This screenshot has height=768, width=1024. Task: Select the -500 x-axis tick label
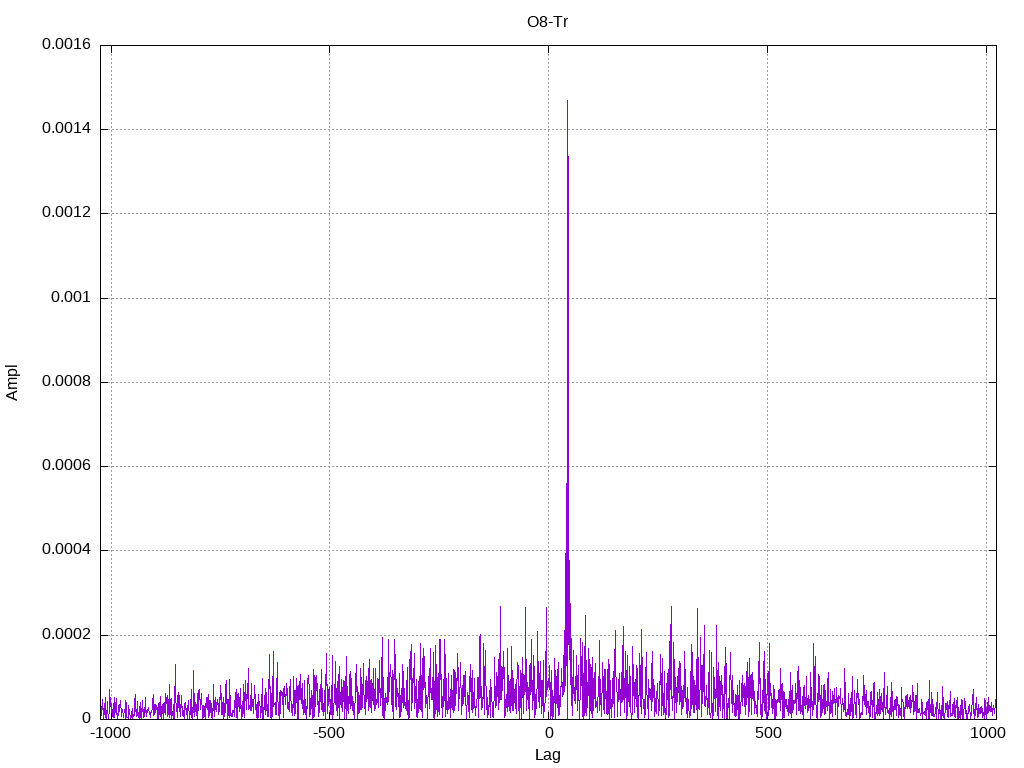click(329, 734)
